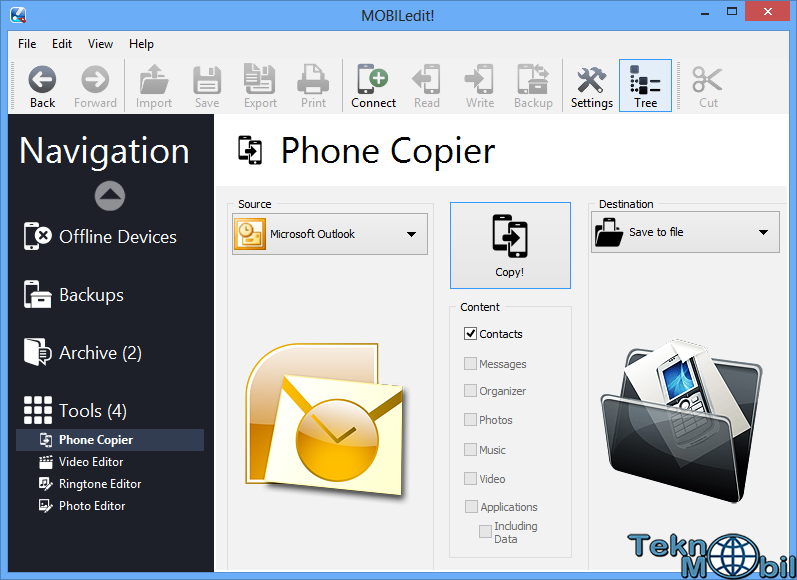Screen dimensions: 797x580
Task: Toggle the Music checkbox
Action: click(470, 449)
